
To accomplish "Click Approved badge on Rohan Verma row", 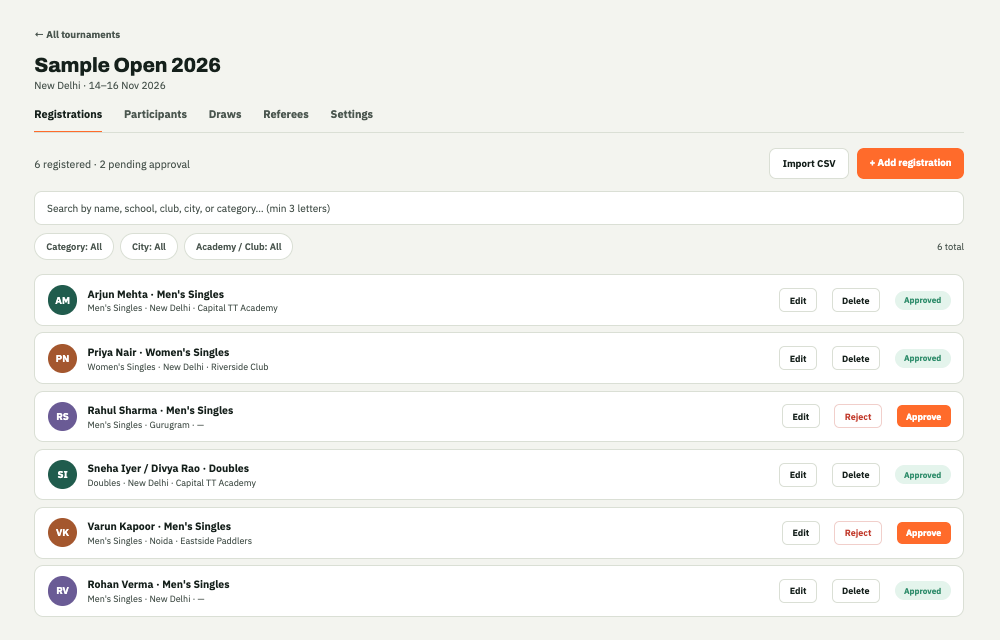I will [x=922, y=591].
